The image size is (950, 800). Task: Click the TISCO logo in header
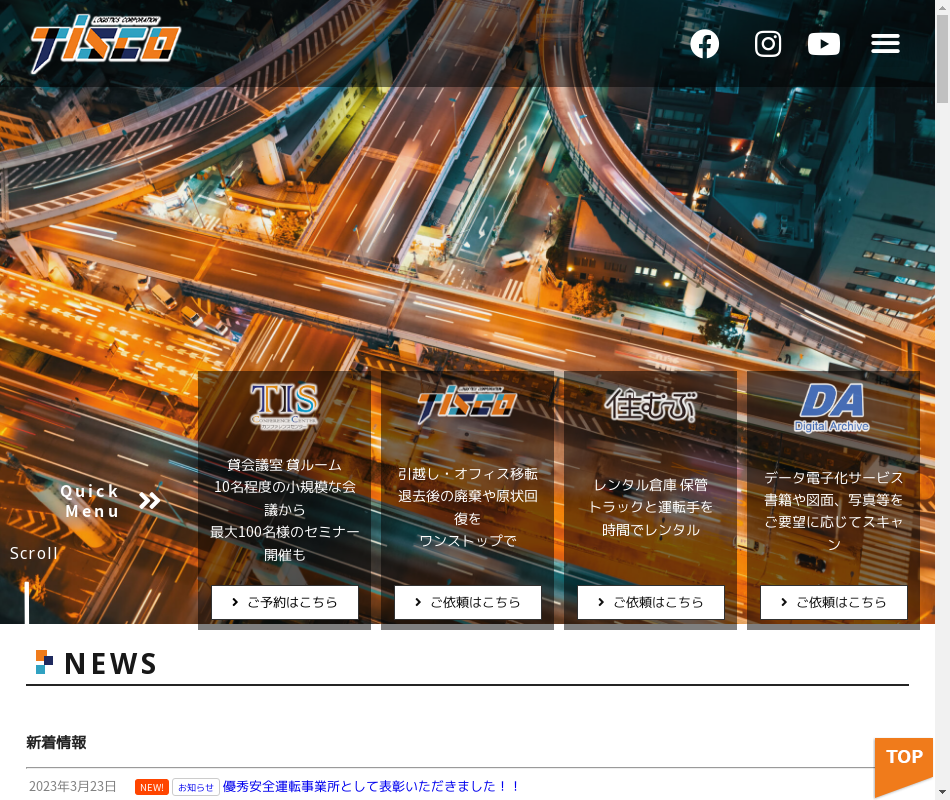(105, 44)
